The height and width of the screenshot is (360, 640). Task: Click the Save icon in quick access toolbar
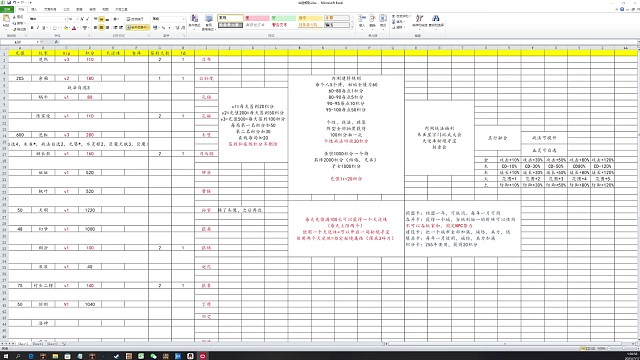coord(9,2)
